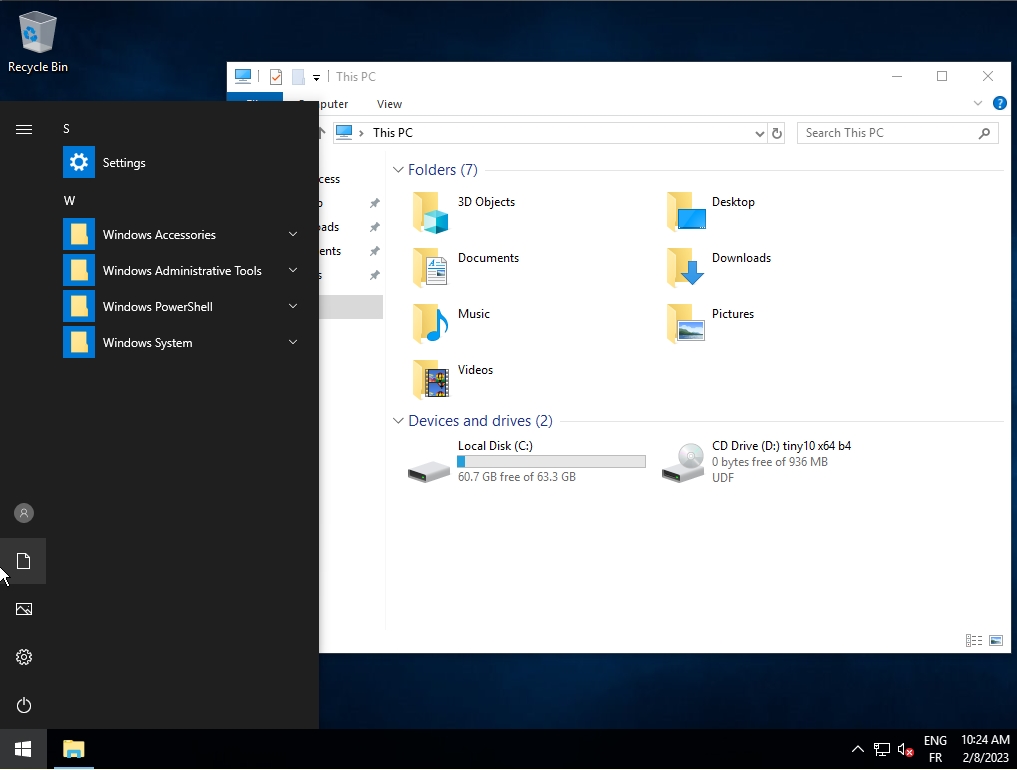Expand Windows Accessories group chevron

pyautogui.click(x=293, y=234)
